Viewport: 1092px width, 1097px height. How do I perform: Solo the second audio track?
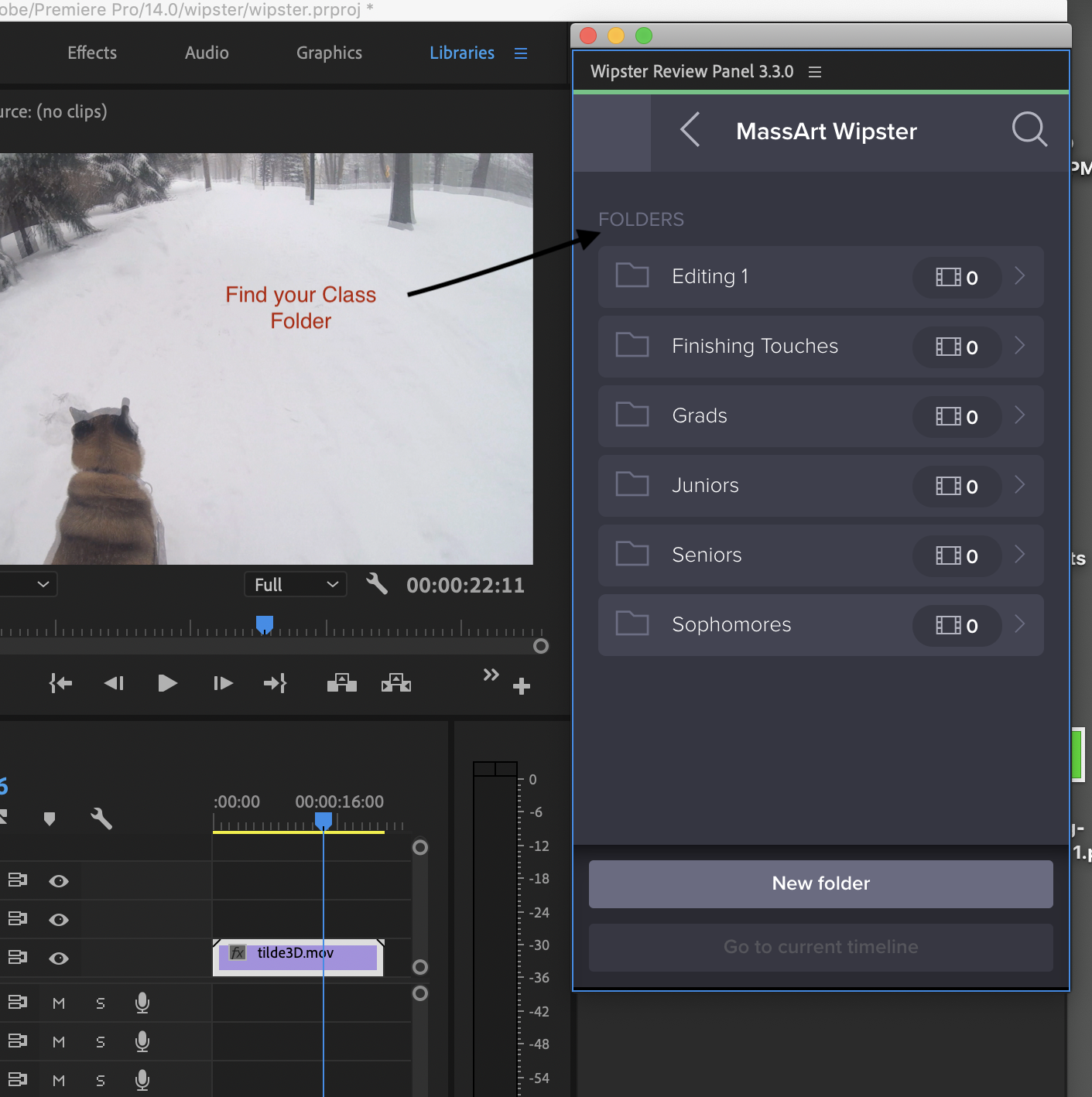[x=101, y=1042]
